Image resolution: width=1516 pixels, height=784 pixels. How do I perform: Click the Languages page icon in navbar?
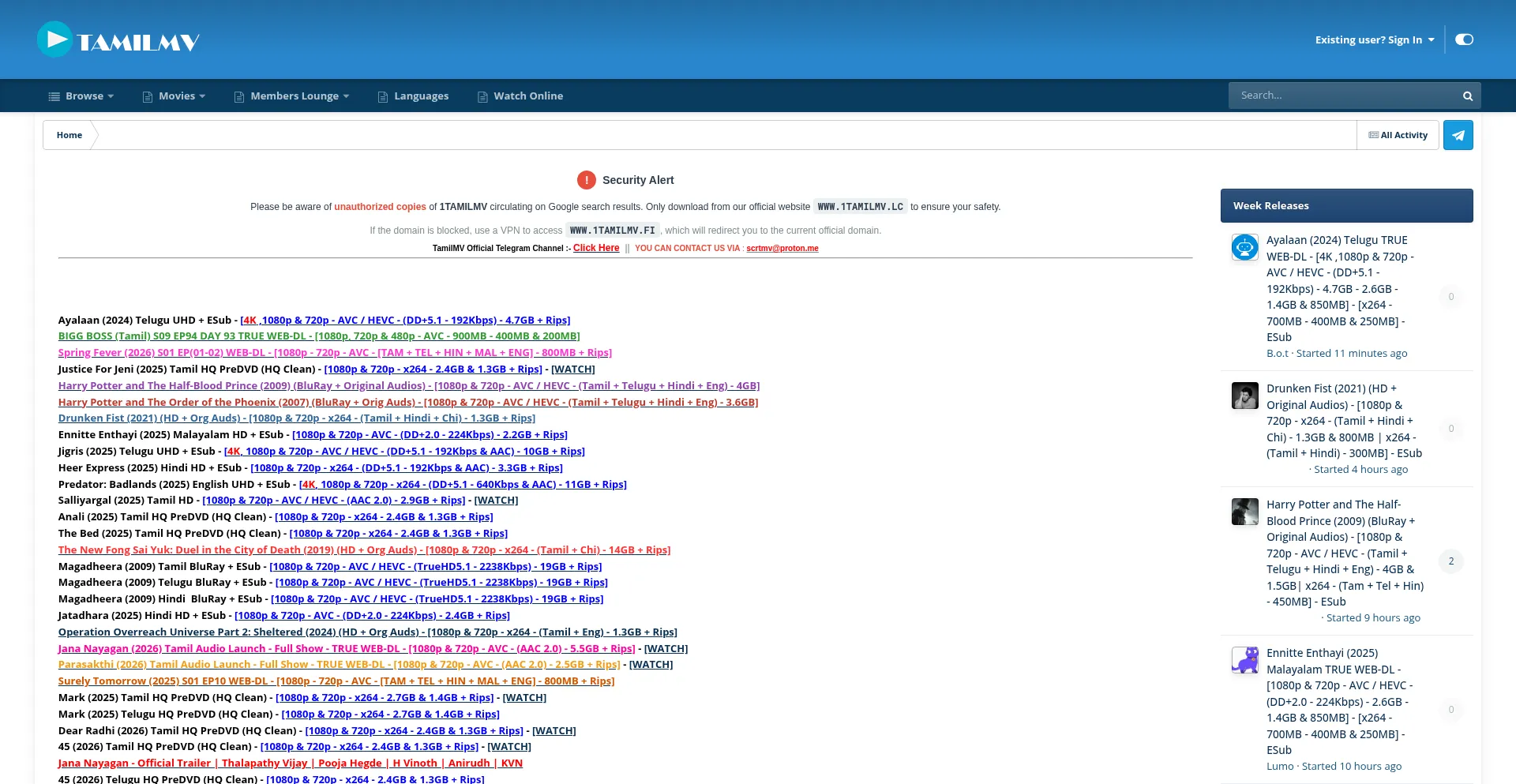(383, 96)
